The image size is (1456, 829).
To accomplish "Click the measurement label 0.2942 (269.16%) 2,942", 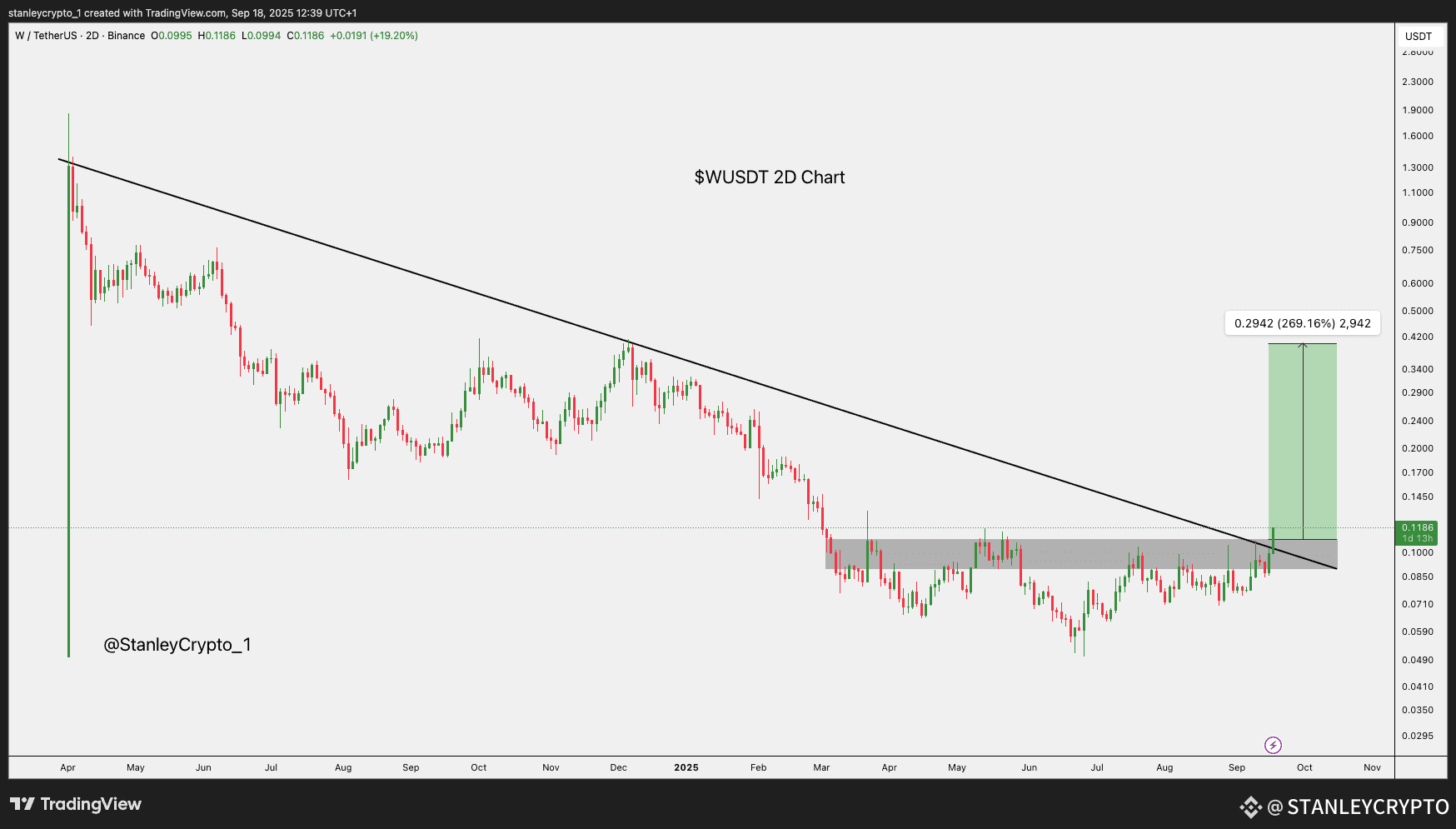I will [x=1303, y=323].
